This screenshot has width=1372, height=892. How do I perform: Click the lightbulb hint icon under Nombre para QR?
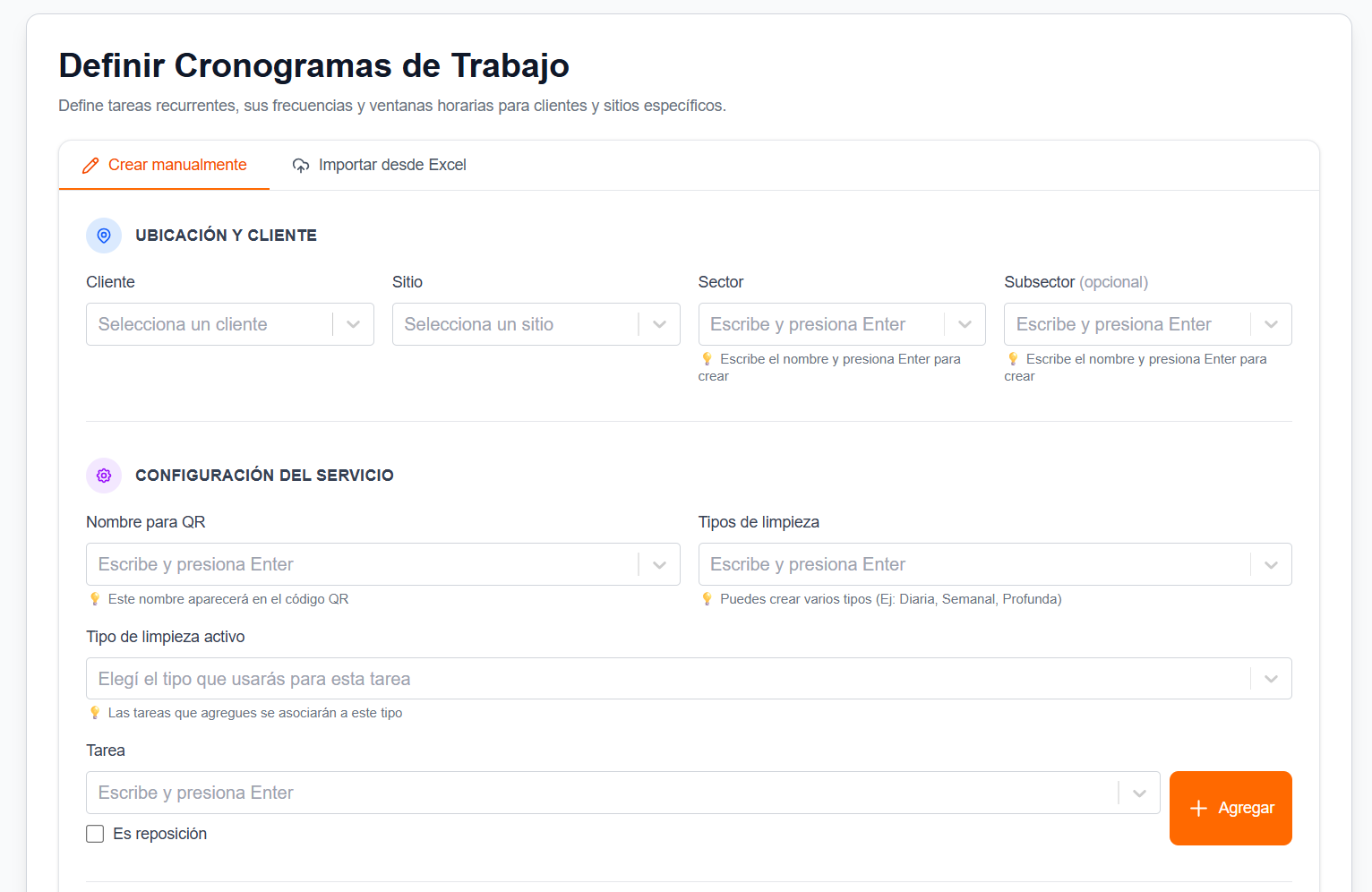pos(95,599)
